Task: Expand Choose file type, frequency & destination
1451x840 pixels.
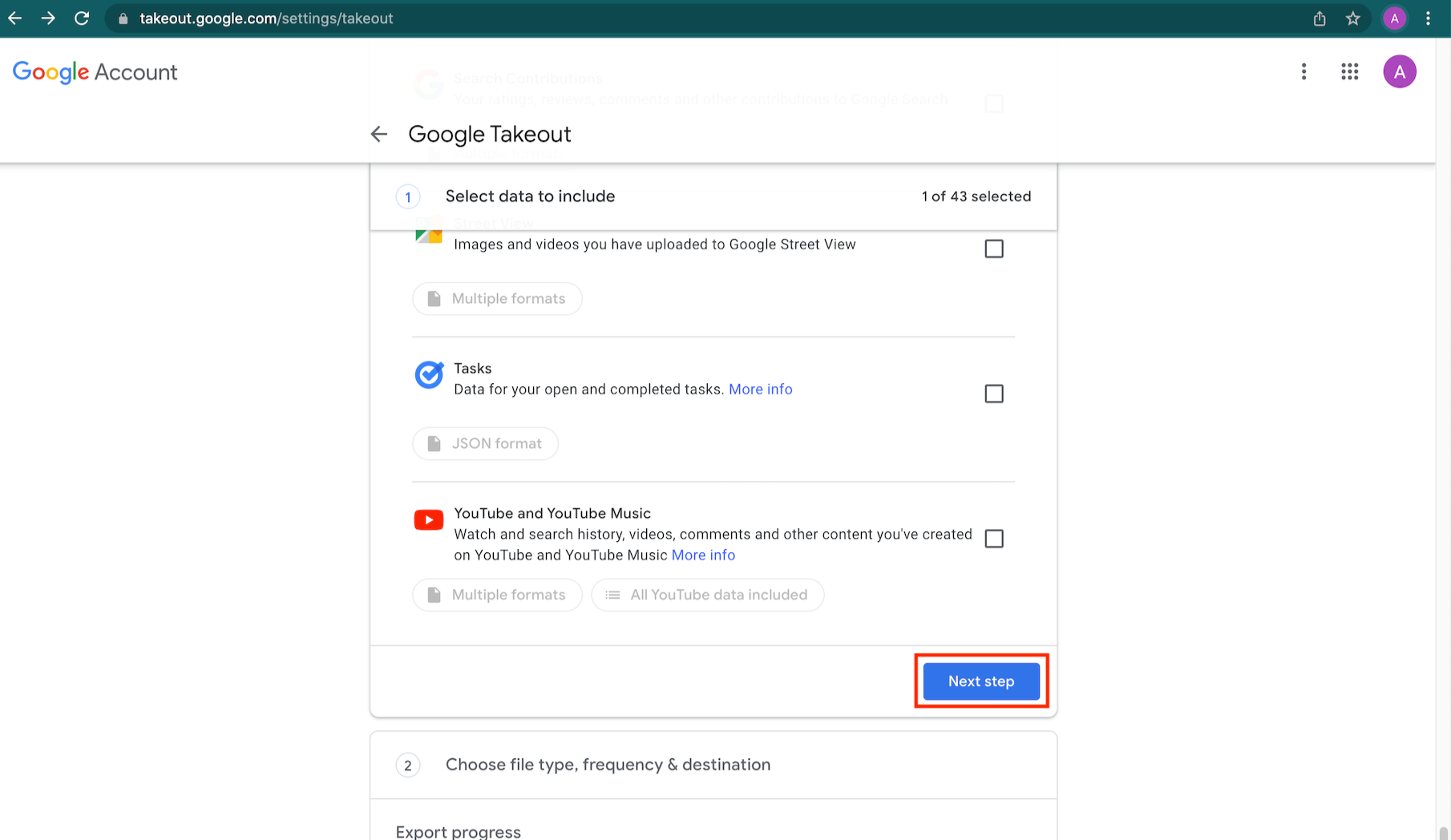Action: tap(608, 765)
